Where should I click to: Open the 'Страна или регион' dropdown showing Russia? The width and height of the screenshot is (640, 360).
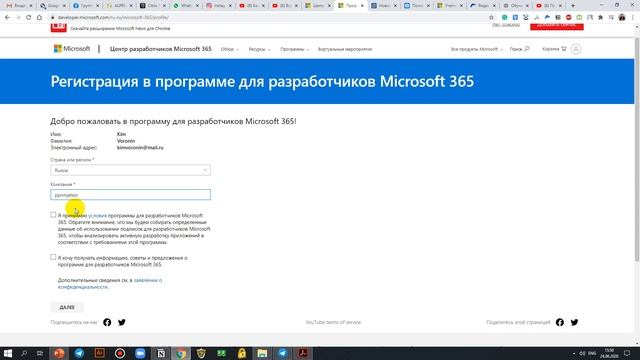[x=131, y=170]
